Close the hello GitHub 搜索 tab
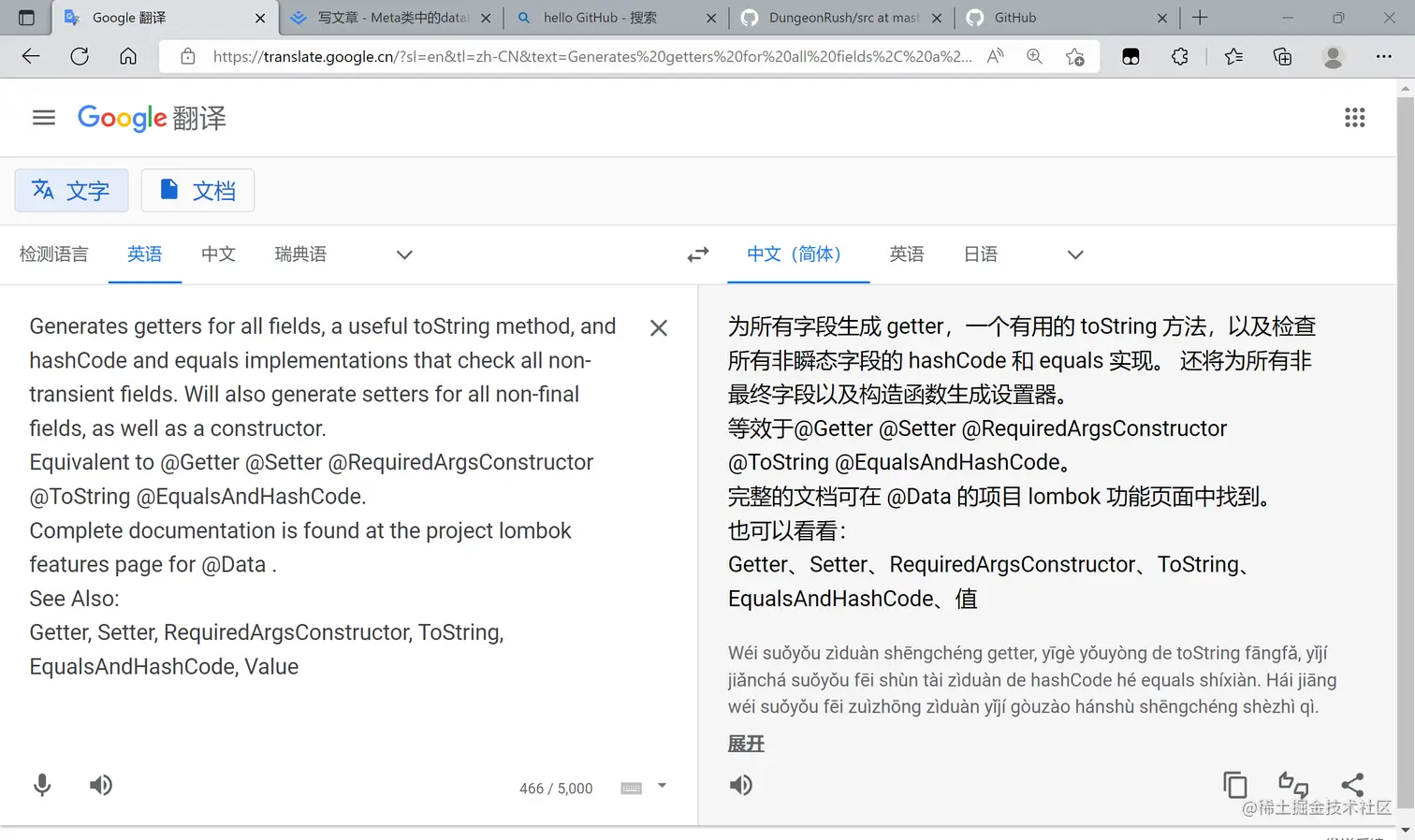Screen dimensions: 1415x840 [711, 18]
